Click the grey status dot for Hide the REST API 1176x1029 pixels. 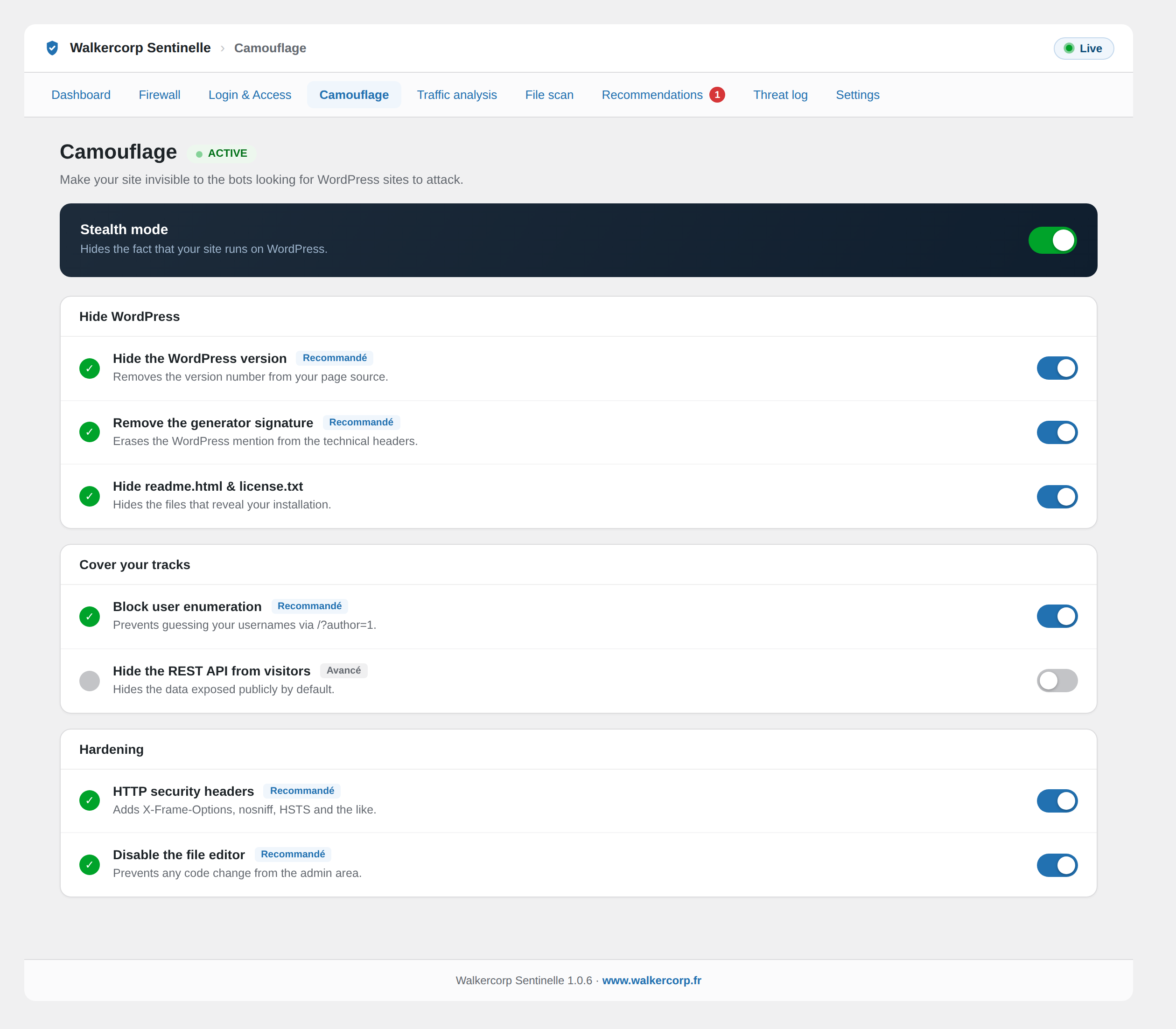tap(90, 681)
